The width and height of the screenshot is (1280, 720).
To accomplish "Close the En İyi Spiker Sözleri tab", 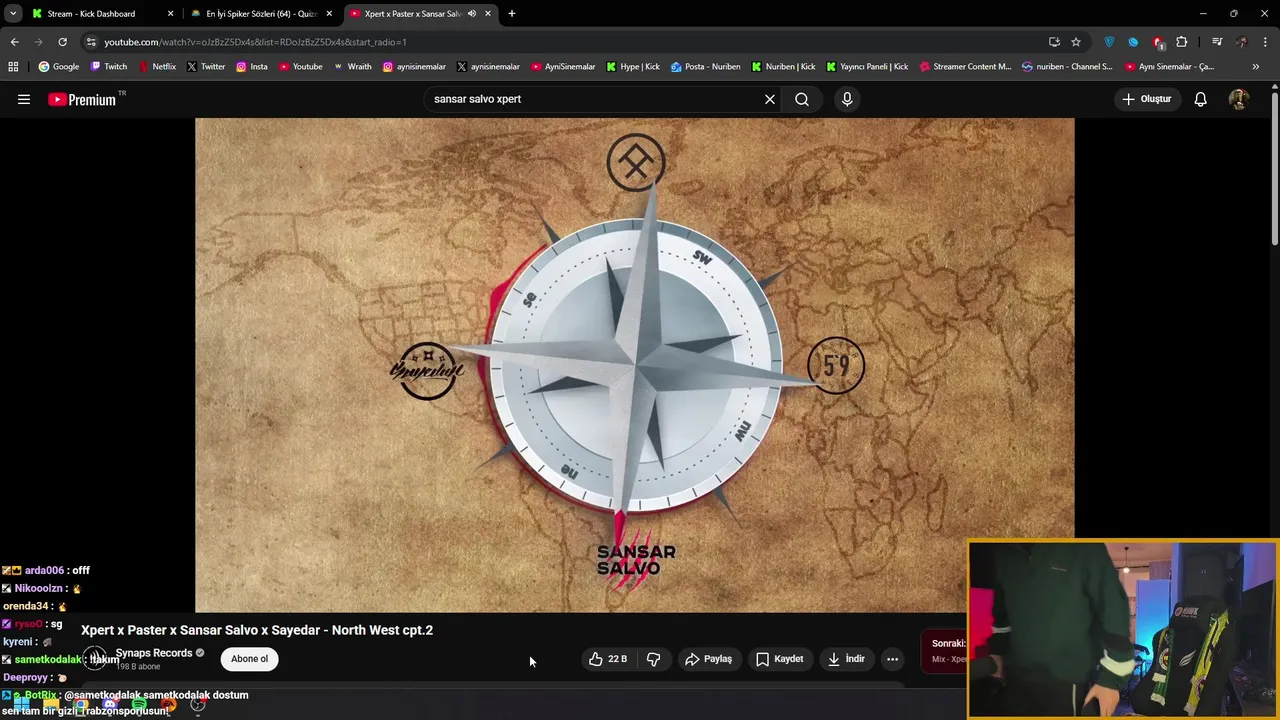I will (329, 14).
